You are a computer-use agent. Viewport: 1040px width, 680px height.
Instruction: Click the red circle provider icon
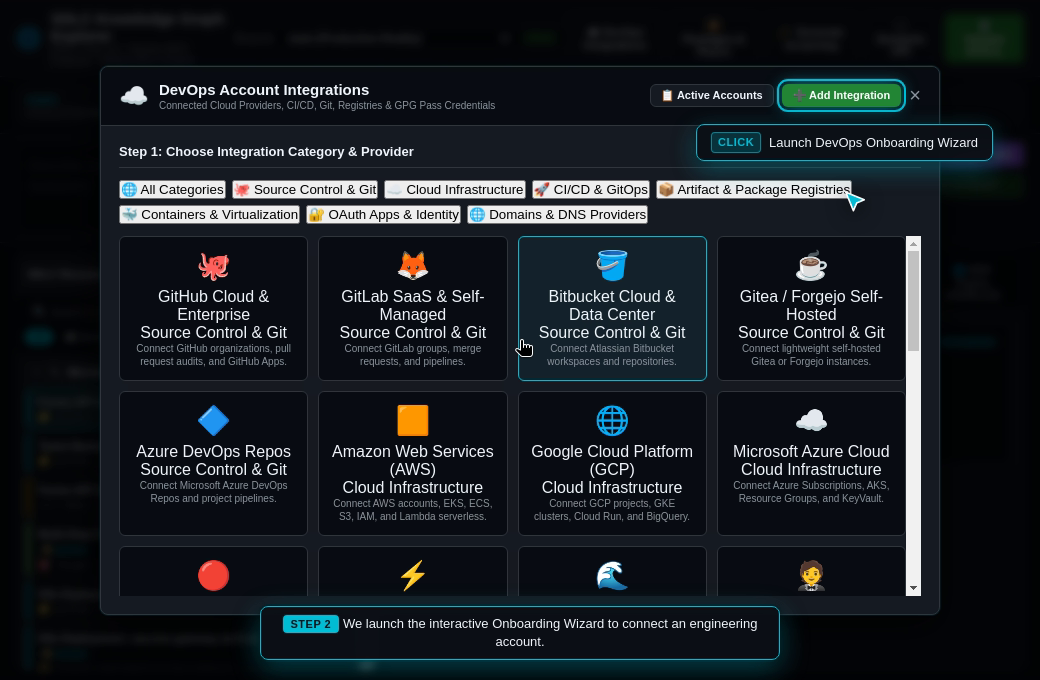(214, 576)
